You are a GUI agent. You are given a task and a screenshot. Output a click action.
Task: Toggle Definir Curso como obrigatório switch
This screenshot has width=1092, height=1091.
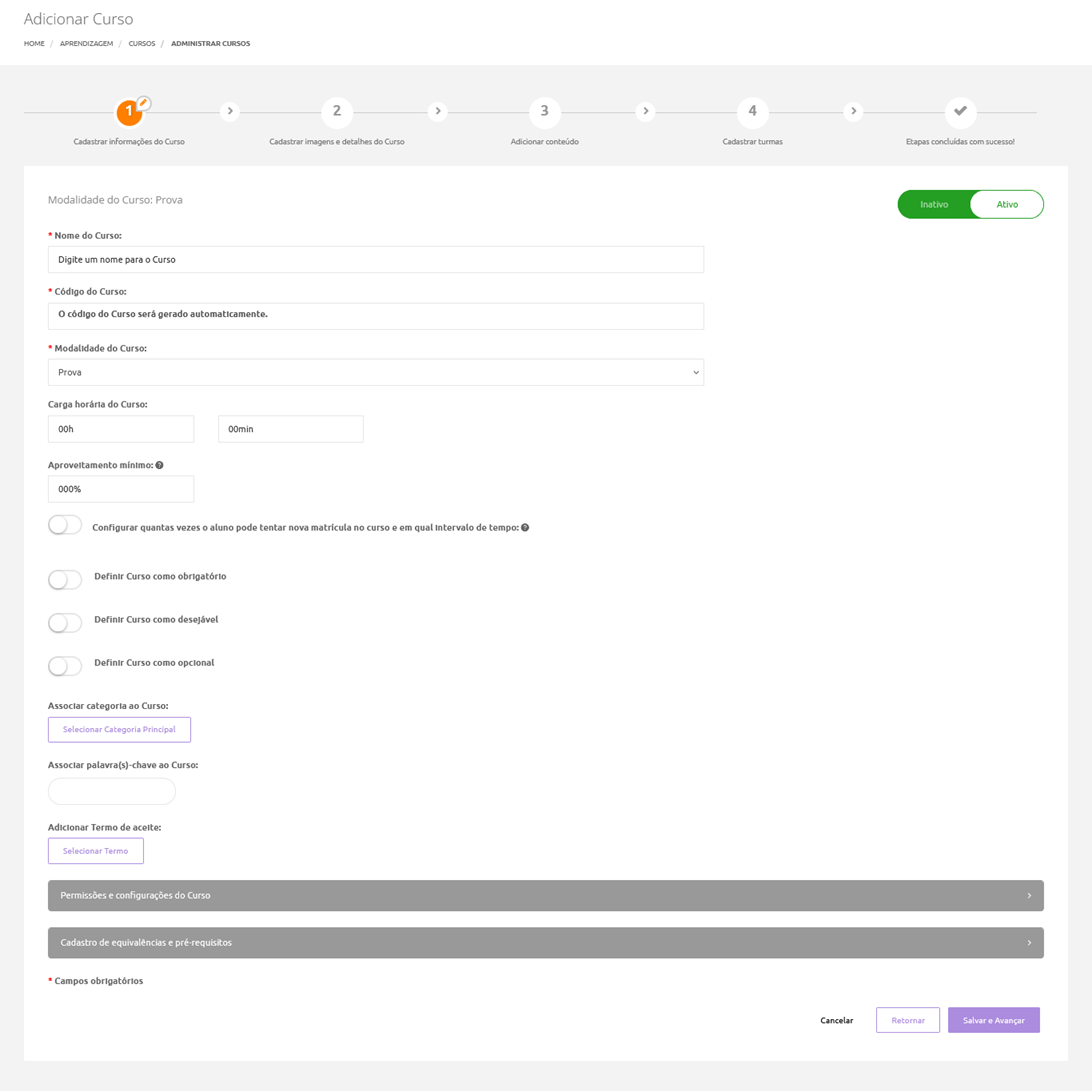pyautogui.click(x=65, y=580)
